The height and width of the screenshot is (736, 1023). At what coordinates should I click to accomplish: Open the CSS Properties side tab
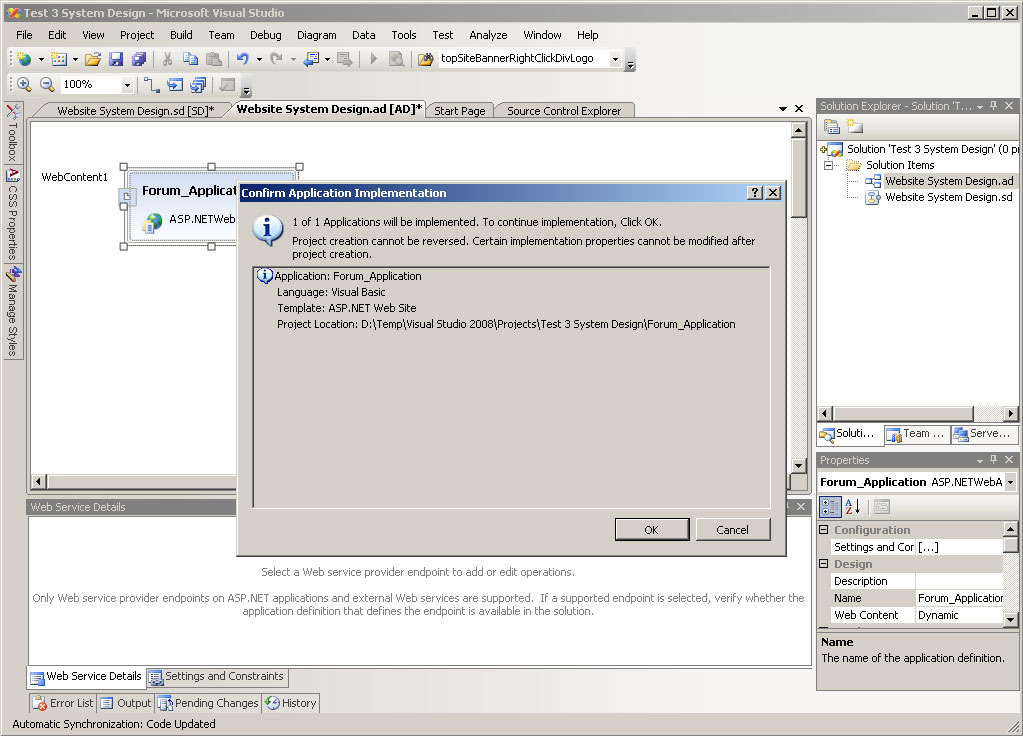[x=13, y=214]
